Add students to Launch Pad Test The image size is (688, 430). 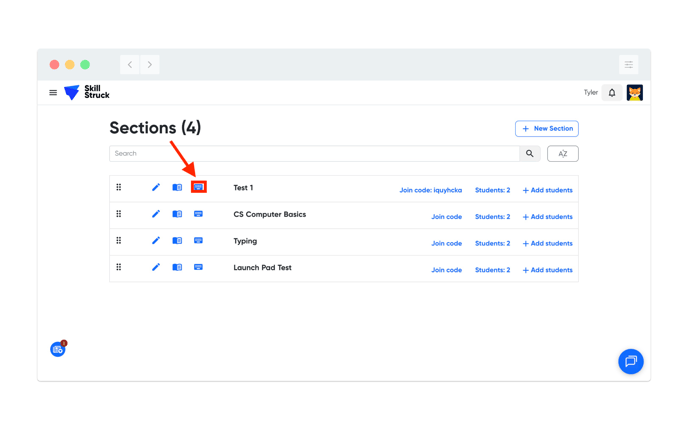pyautogui.click(x=547, y=270)
